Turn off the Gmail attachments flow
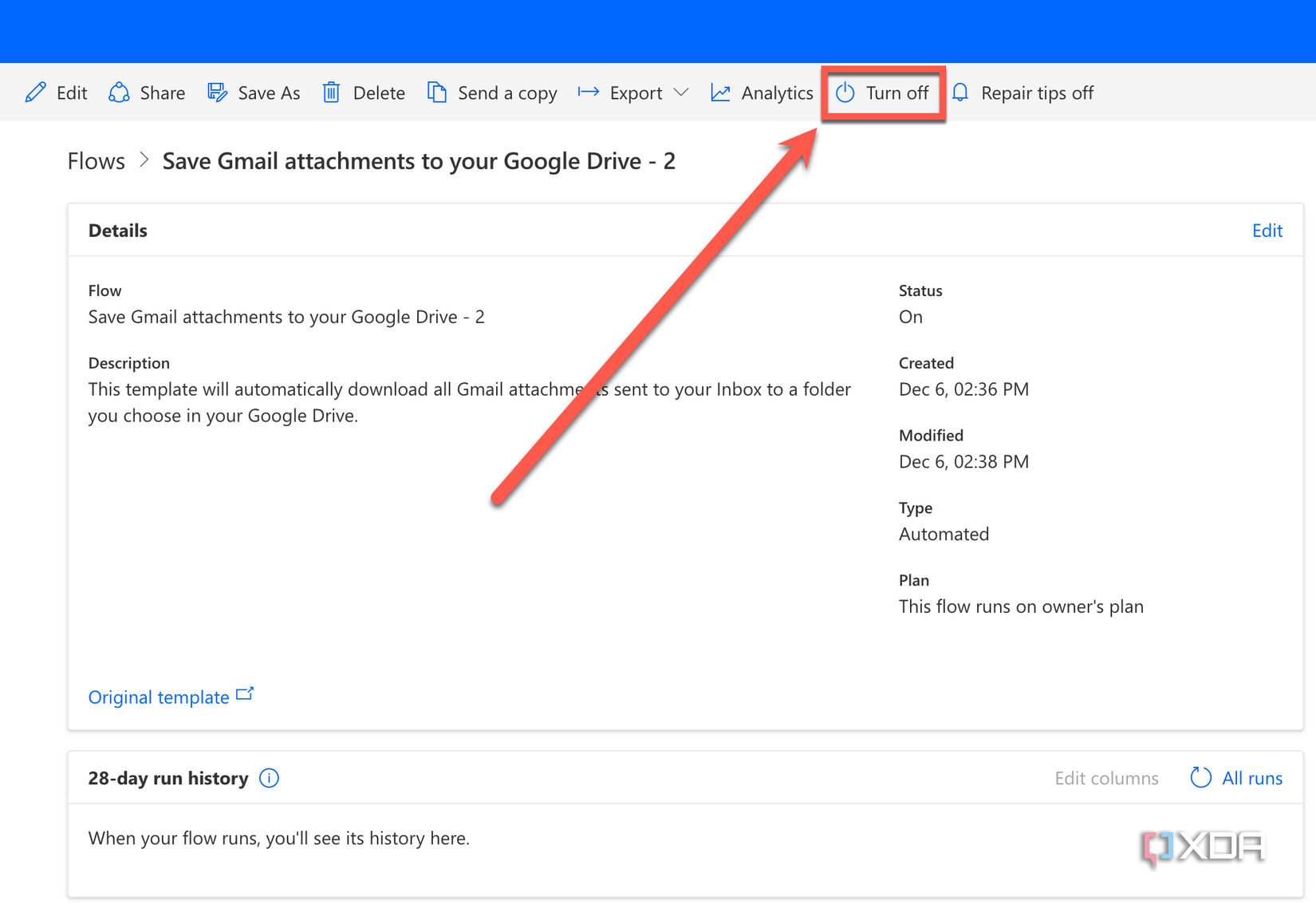This screenshot has width=1316, height=920. [883, 93]
